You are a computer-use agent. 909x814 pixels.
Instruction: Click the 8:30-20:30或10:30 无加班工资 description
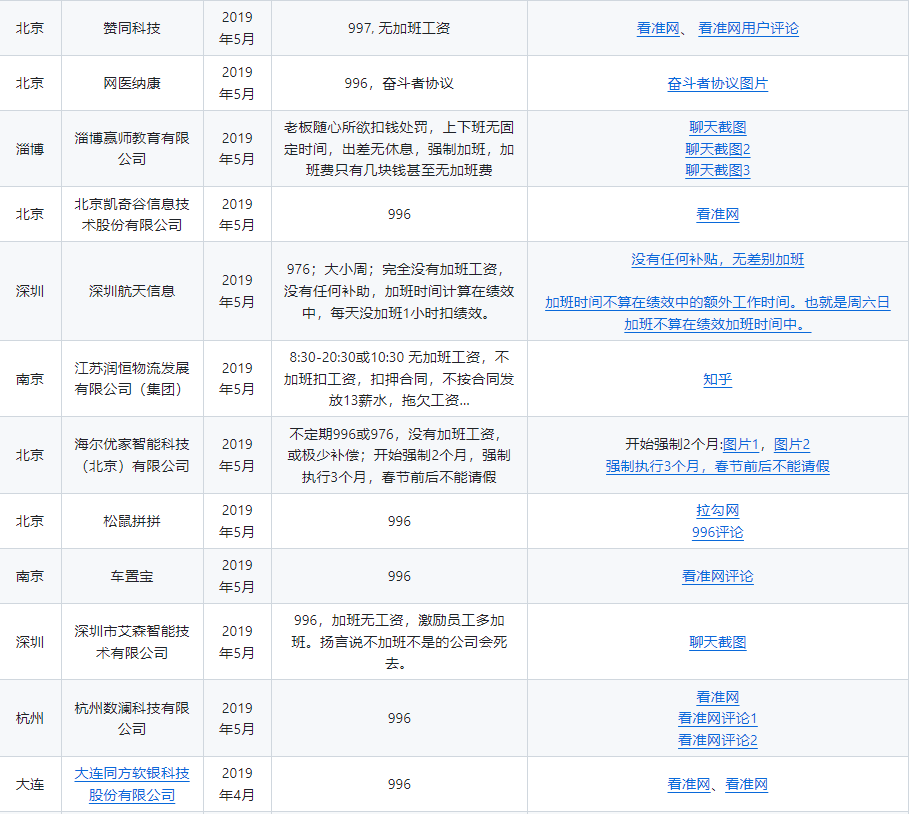click(399, 379)
